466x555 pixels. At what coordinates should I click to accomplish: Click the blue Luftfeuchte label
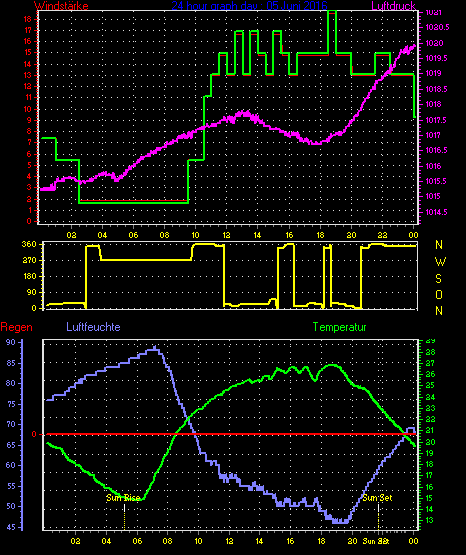pyautogui.click(x=93, y=327)
